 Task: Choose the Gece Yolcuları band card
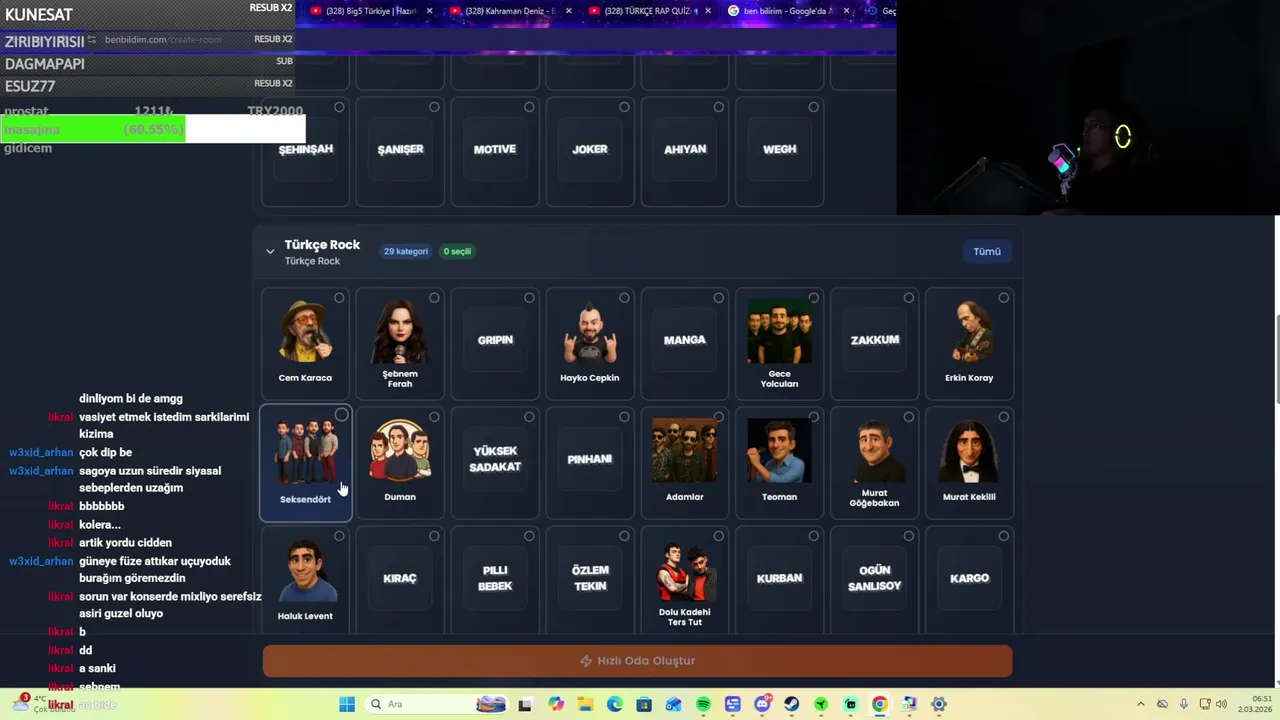(x=780, y=343)
